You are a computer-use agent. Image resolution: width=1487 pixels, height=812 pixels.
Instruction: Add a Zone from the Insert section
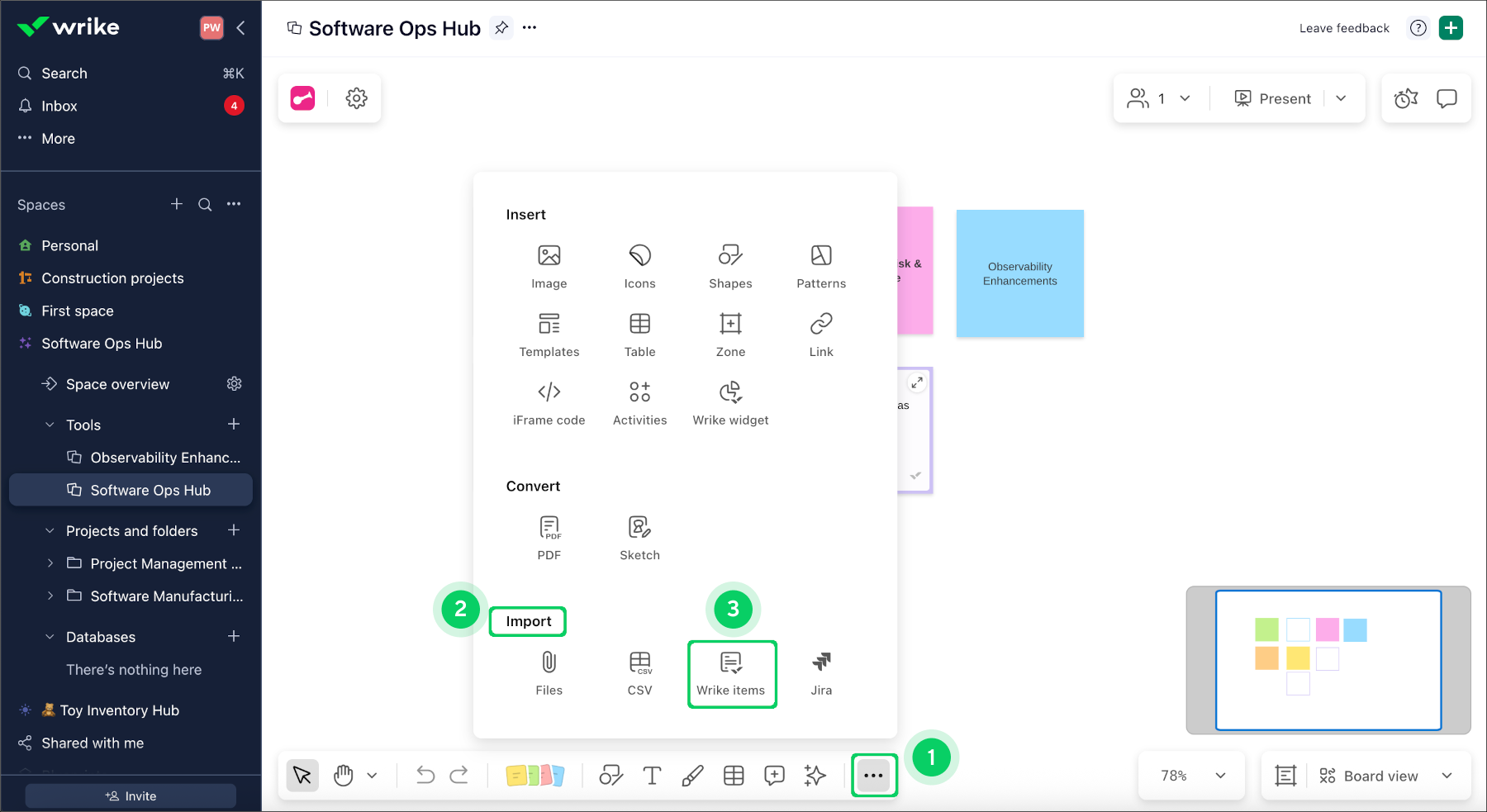pos(731,335)
